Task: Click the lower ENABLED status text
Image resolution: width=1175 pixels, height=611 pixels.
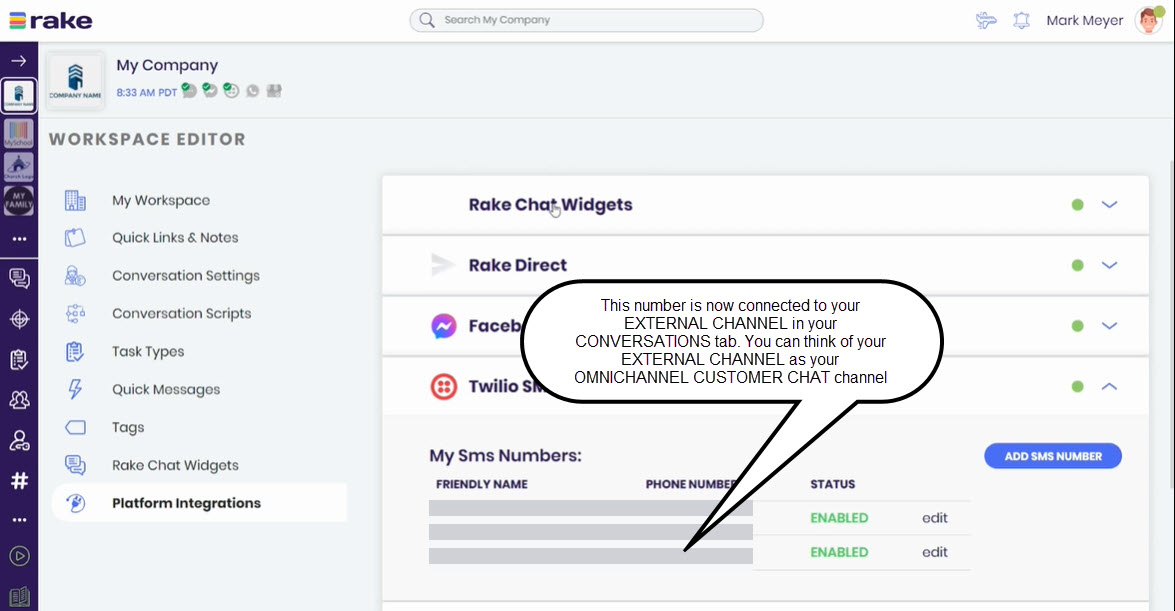Action: (x=839, y=553)
